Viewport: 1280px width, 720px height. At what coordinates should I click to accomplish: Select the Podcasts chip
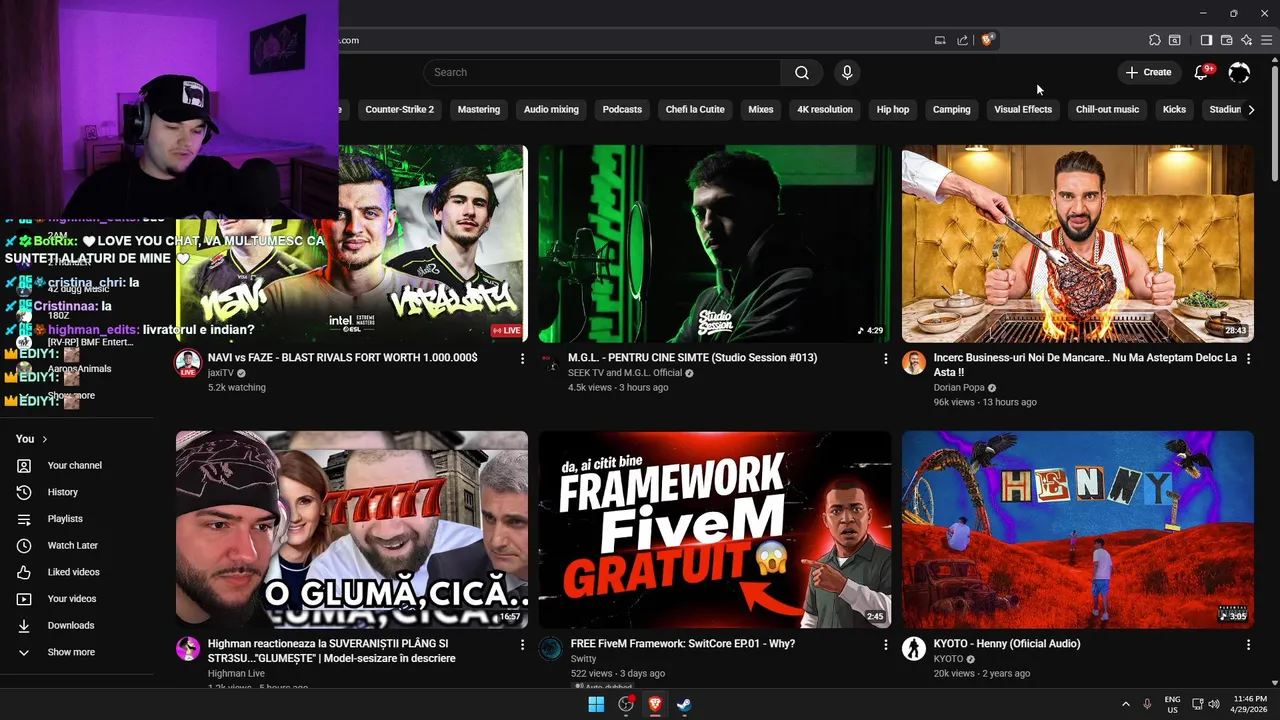622,109
